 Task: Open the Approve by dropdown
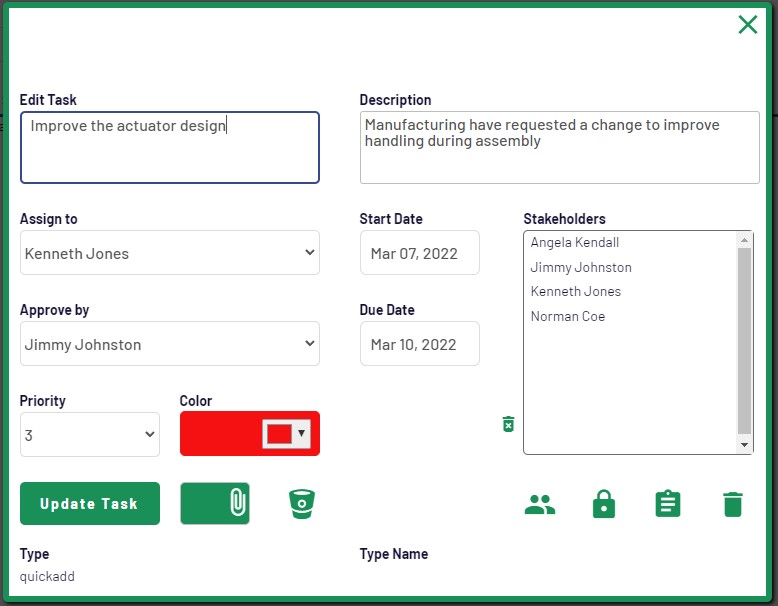(170, 343)
